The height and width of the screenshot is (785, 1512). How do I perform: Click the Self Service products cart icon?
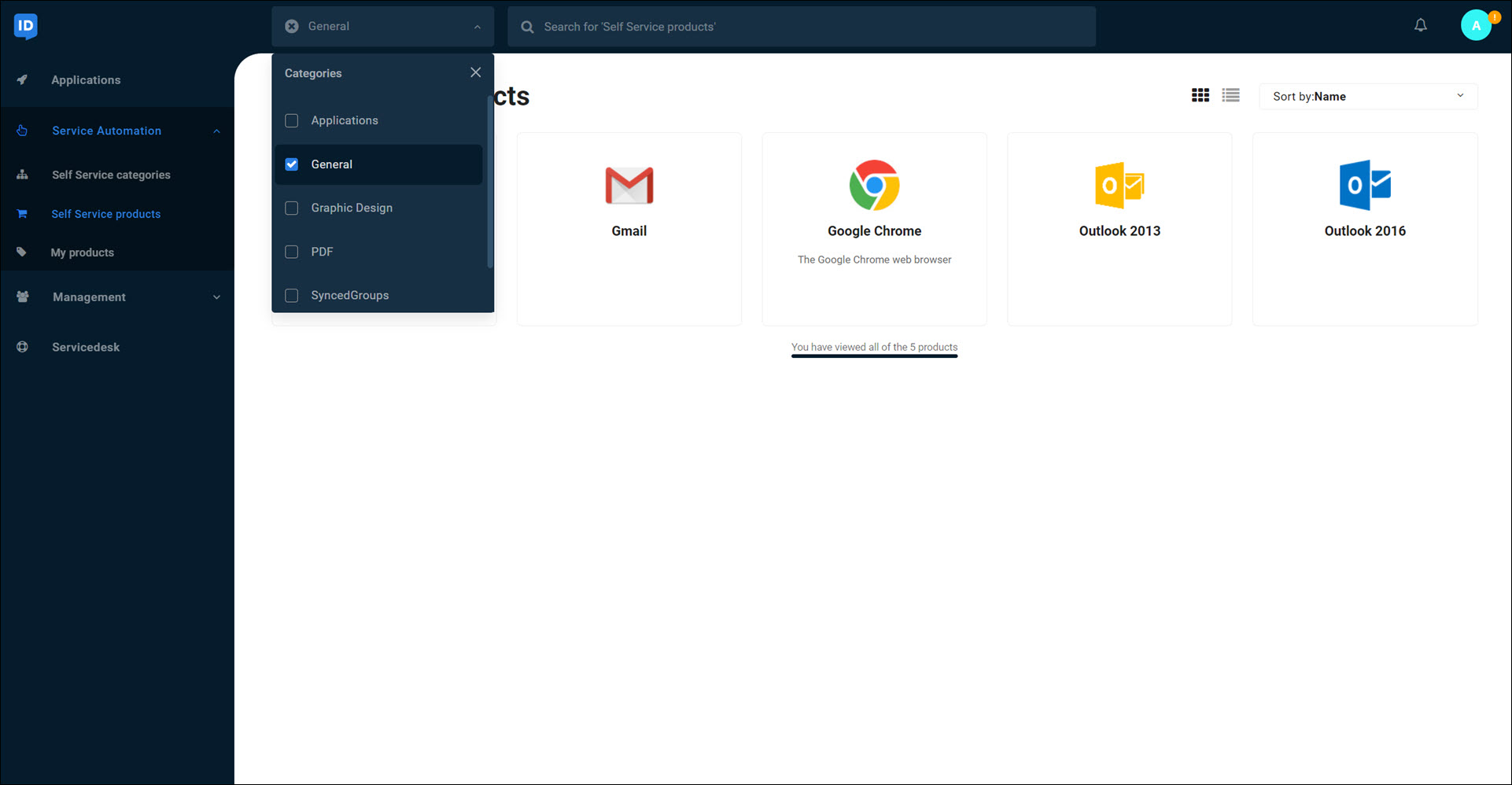22,214
